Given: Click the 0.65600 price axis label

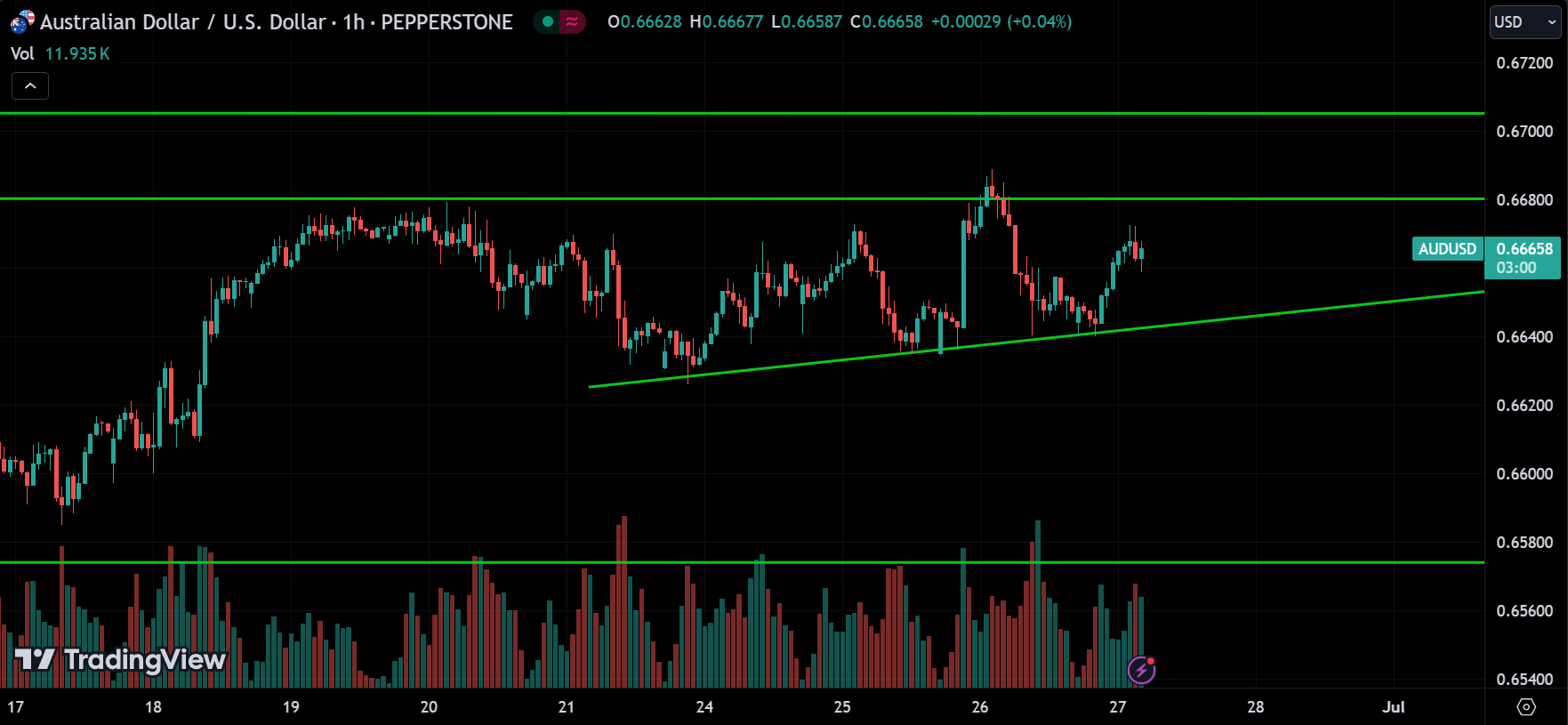Looking at the screenshot, I should tap(1524, 610).
